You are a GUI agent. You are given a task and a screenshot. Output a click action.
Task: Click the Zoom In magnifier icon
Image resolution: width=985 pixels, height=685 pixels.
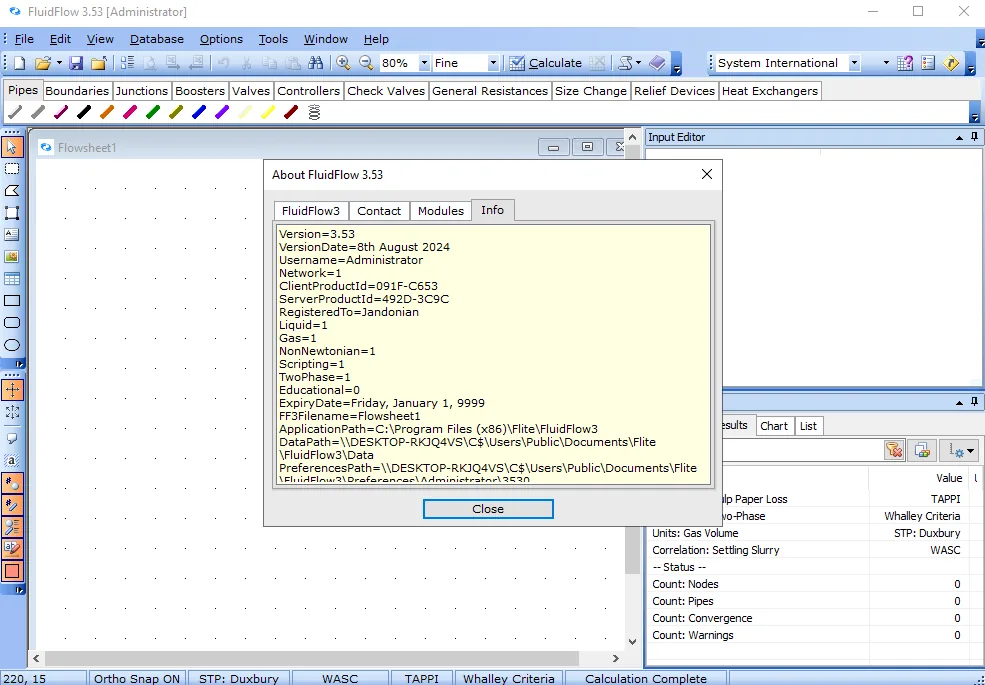point(343,63)
